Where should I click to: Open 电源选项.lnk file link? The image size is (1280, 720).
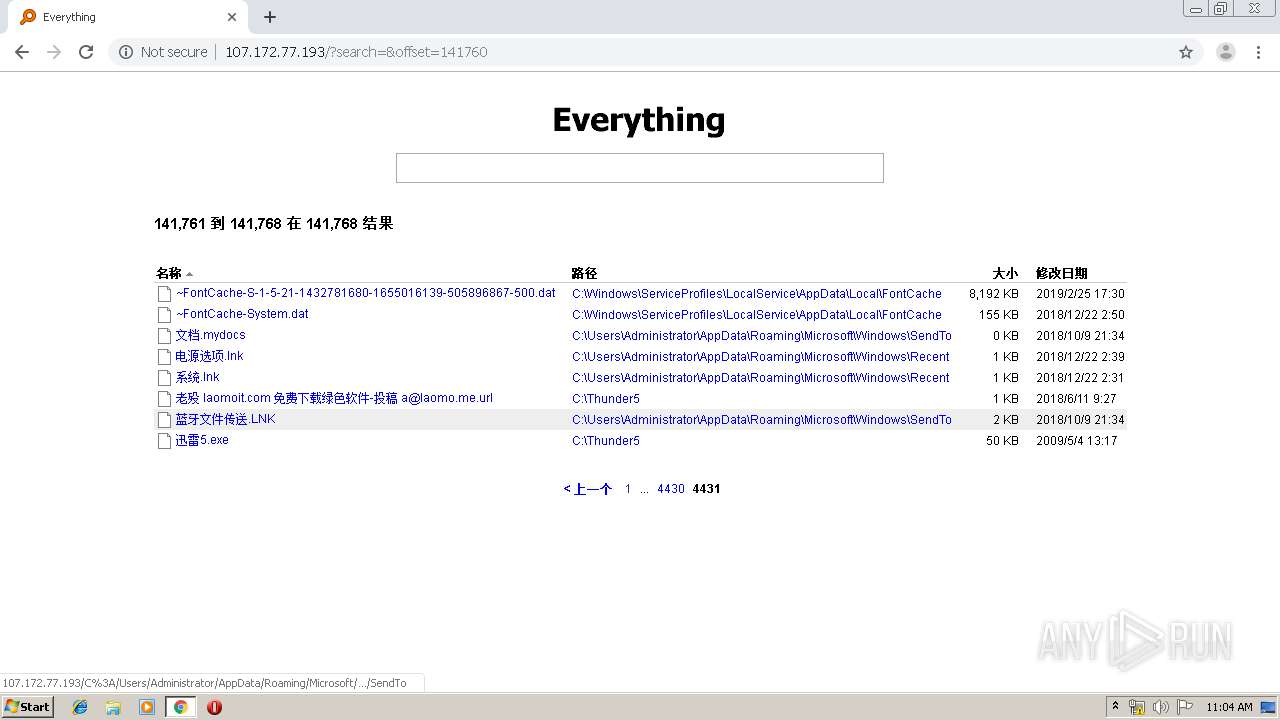coord(209,356)
